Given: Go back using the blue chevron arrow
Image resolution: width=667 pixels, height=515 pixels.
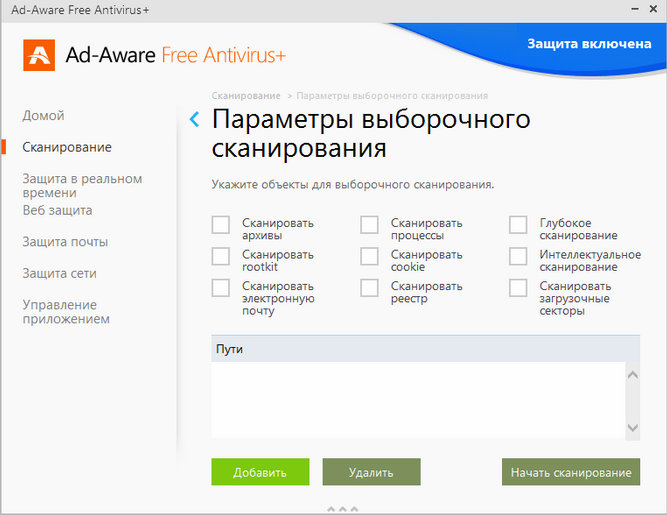Looking at the screenshot, I should pos(194,120).
